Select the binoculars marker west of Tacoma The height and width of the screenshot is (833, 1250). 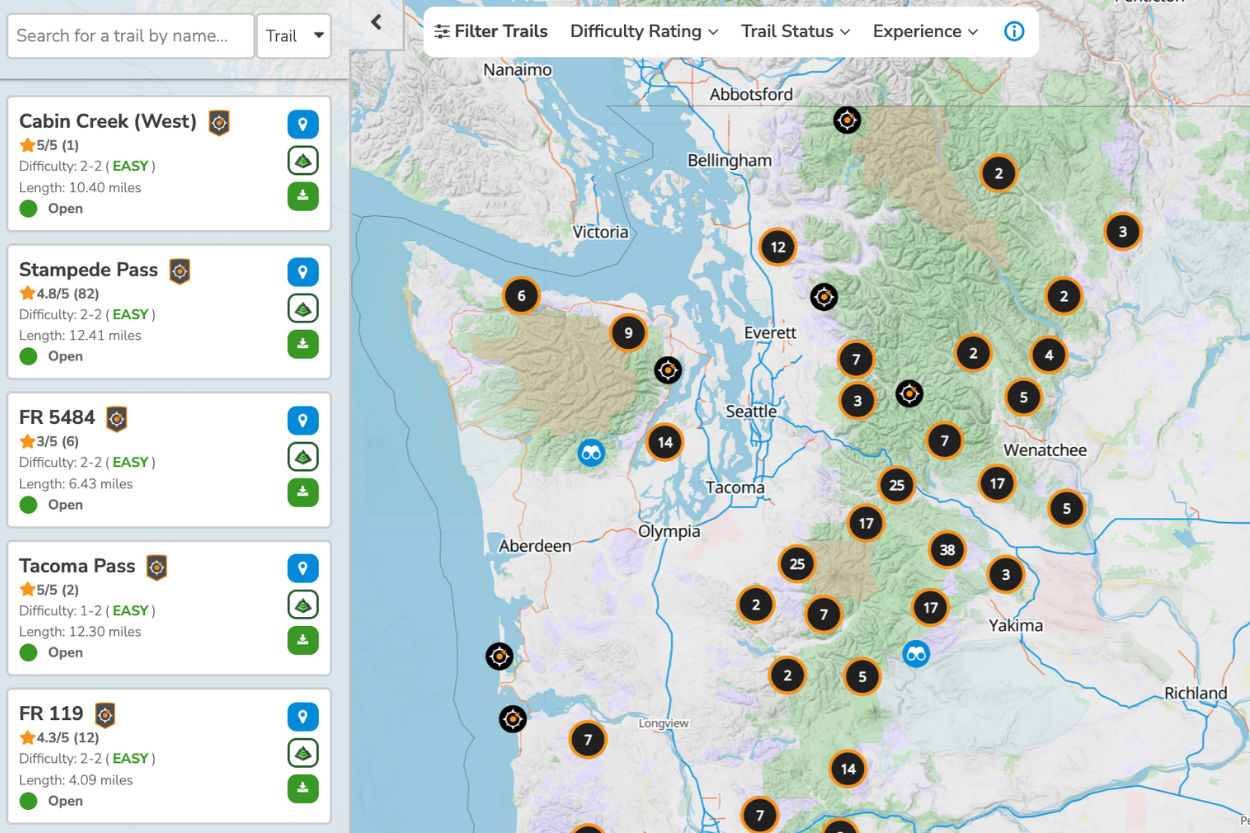click(591, 453)
